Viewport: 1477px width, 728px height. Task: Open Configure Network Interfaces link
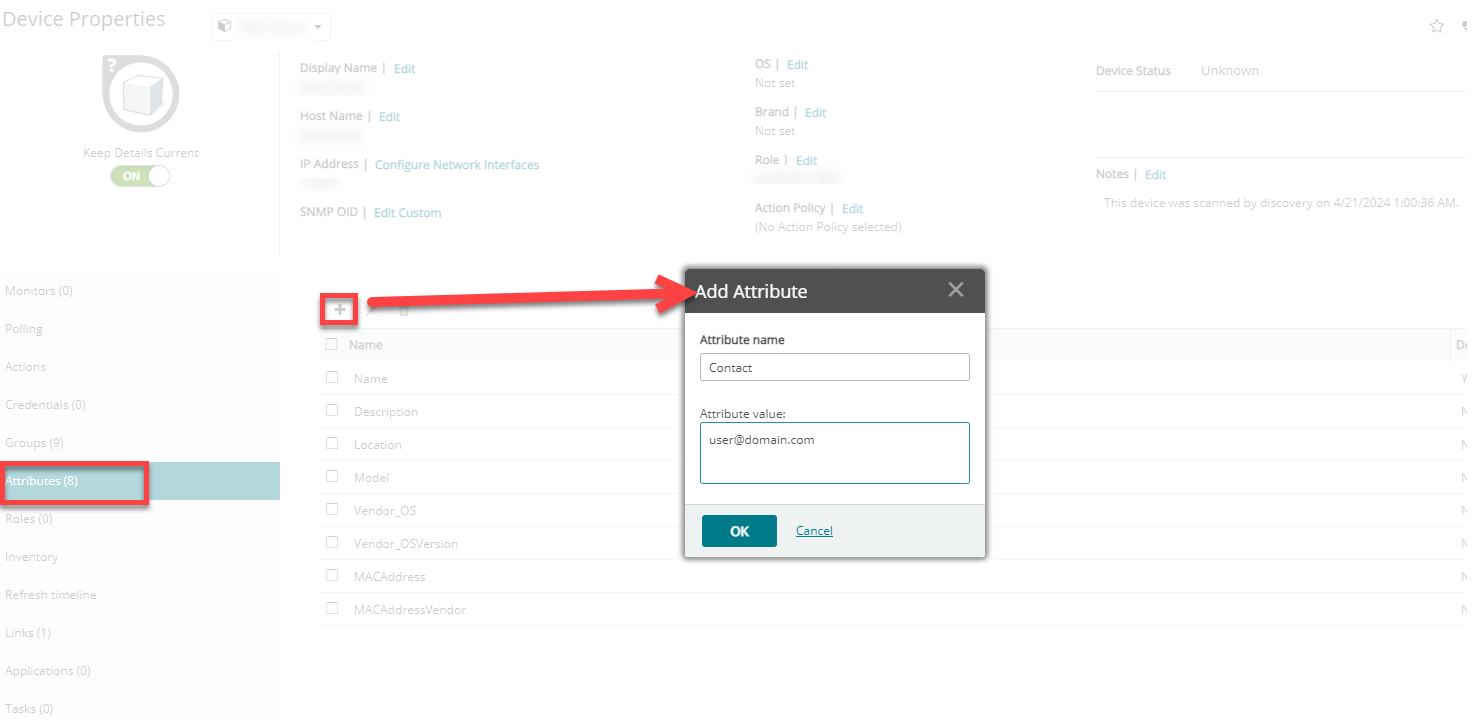coord(457,165)
